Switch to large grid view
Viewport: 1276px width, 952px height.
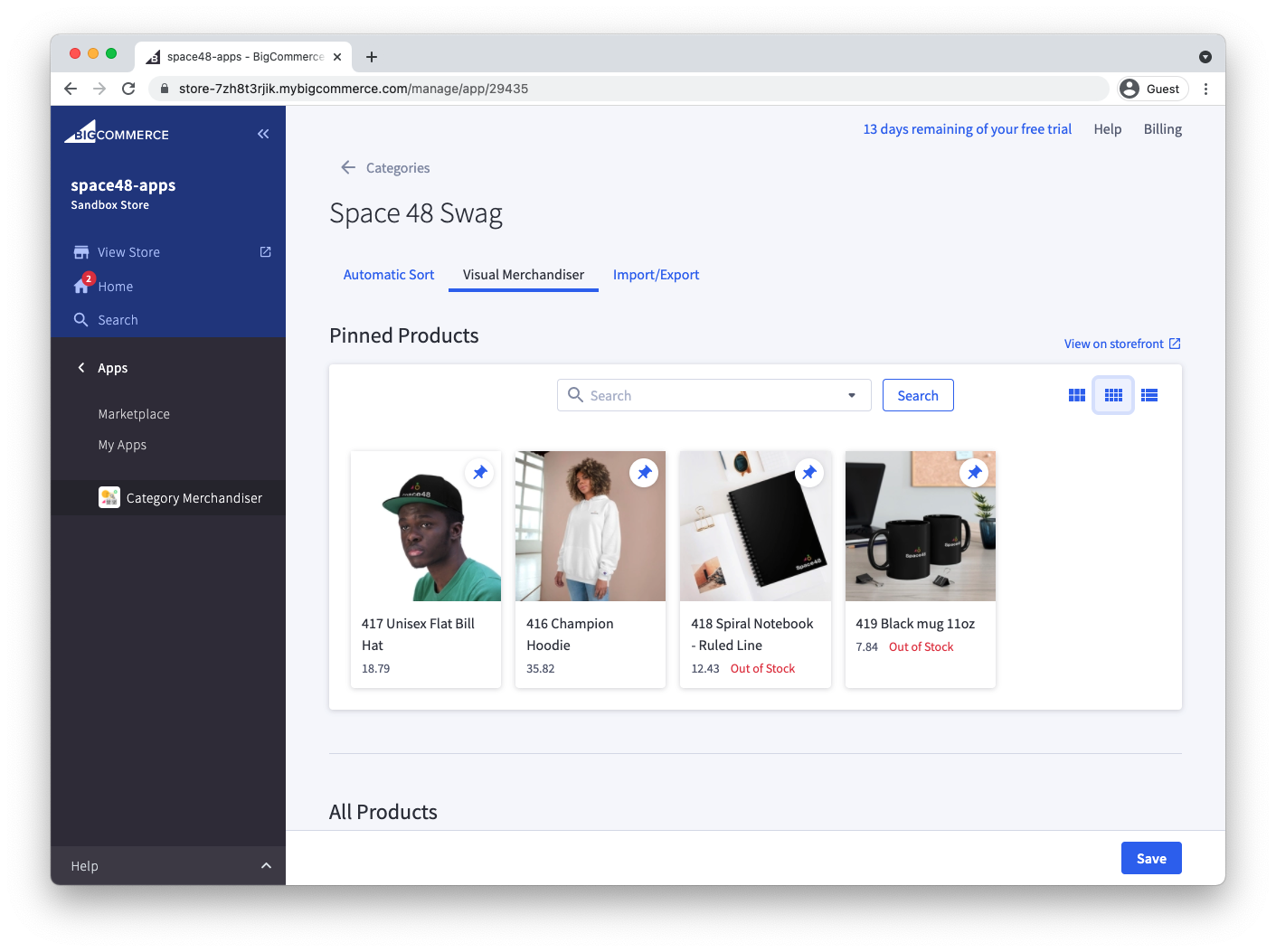pyautogui.click(x=1077, y=395)
